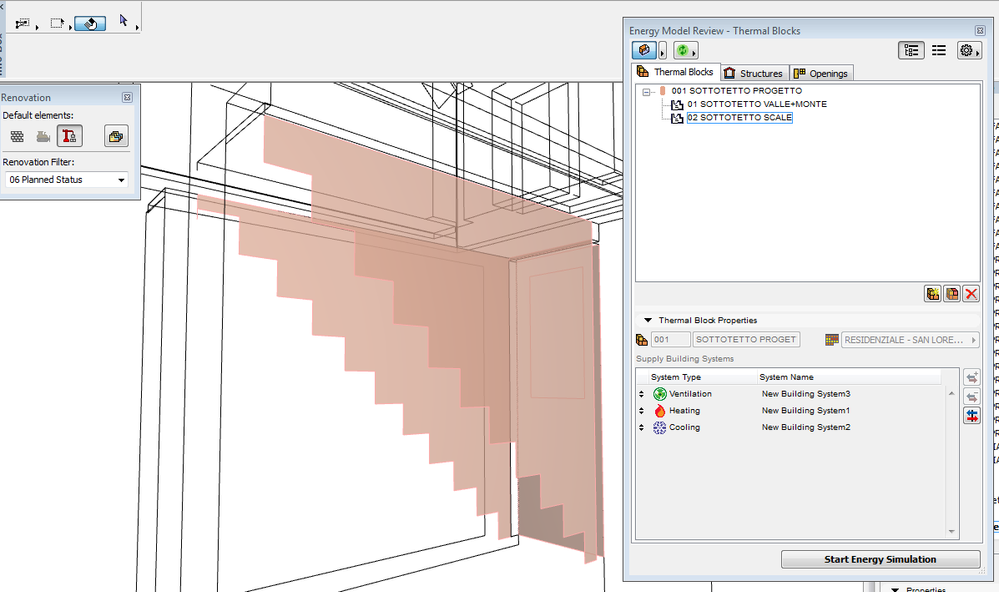Open the flyout arrow beside the 3D display button
The image size is (999, 592).
pos(663,51)
